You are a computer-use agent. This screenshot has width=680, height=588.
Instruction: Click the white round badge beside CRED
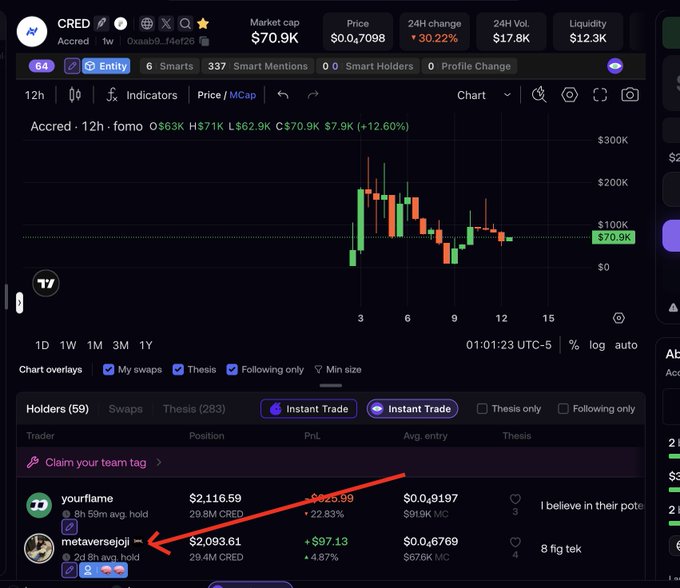pyautogui.click(x=121, y=23)
